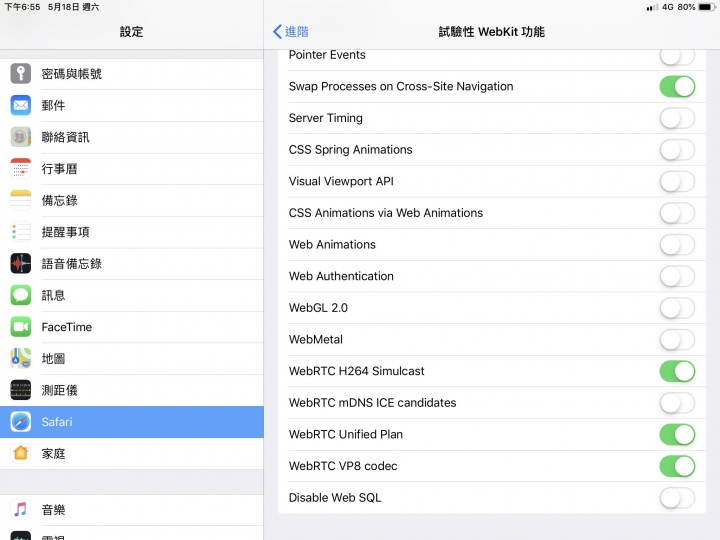This screenshot has height=540, width=720.
Task: Open 郵件 settings row
Action: 132,105
